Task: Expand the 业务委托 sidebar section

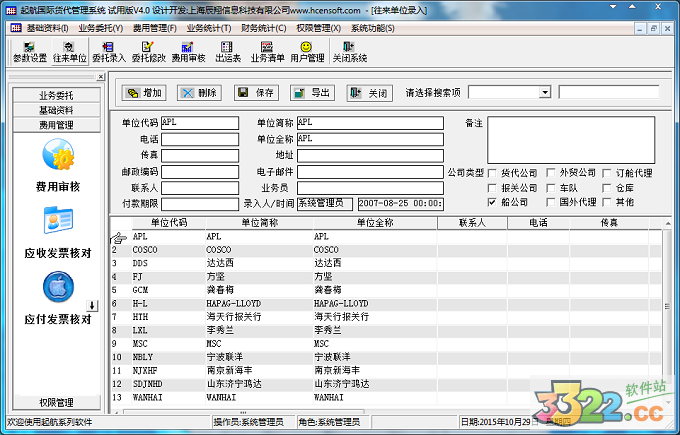Action: pos(56,95)
